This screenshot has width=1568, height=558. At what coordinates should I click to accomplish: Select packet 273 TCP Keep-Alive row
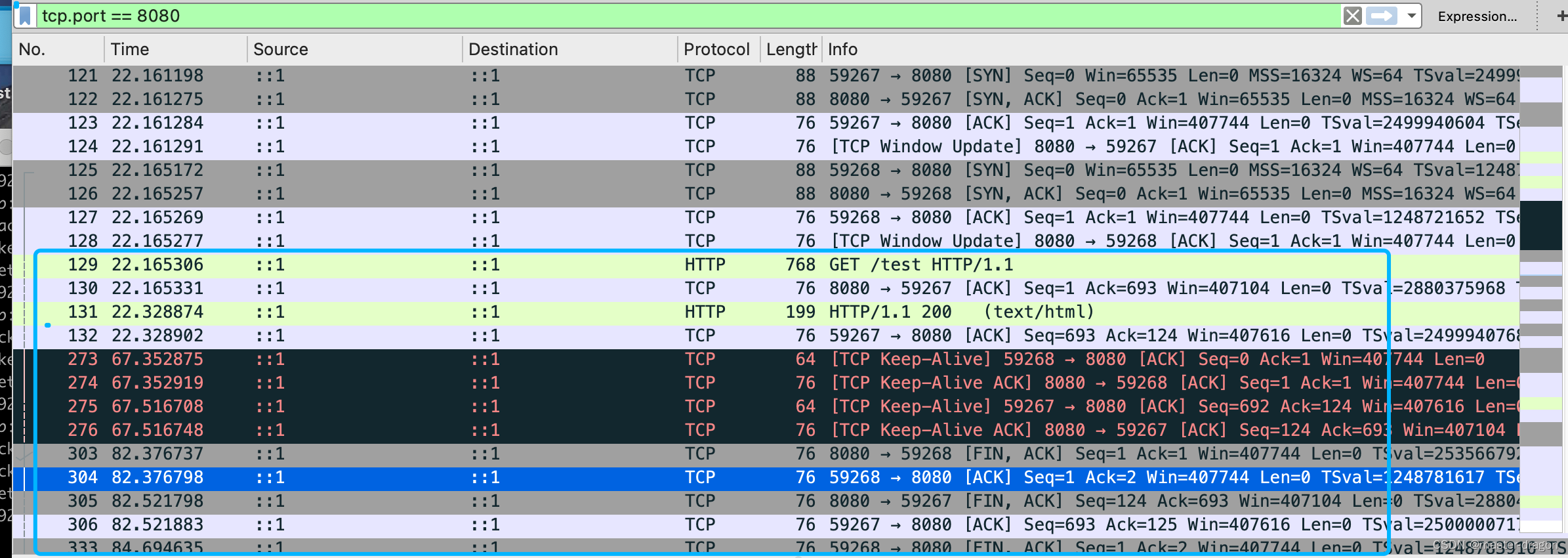[x=766, y=360]
